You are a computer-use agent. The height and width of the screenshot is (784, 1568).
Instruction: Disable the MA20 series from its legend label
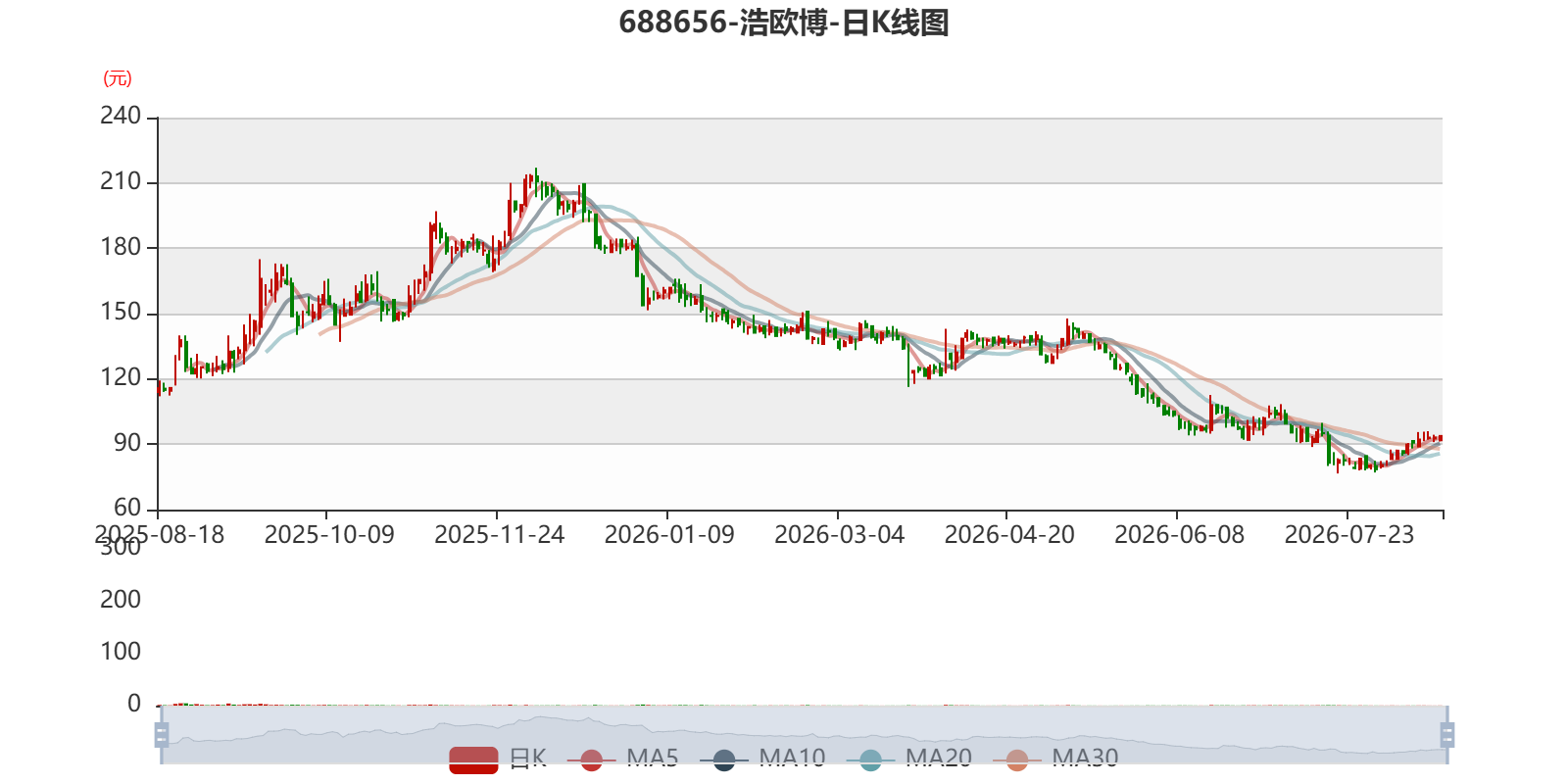939,758
